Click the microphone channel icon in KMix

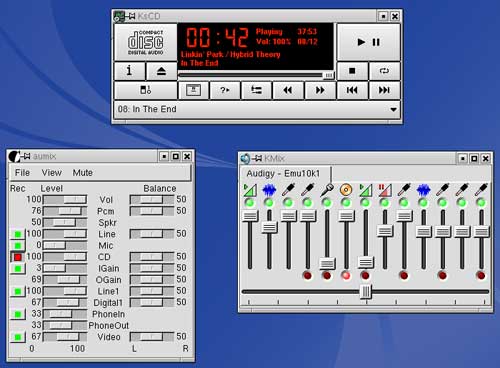(327, 190)
